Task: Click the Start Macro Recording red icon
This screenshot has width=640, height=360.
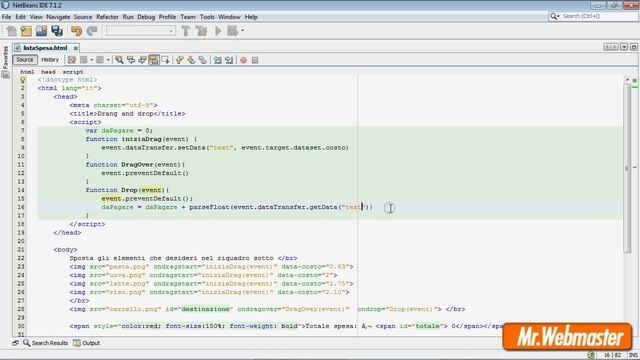Action: tap(243, 60)
